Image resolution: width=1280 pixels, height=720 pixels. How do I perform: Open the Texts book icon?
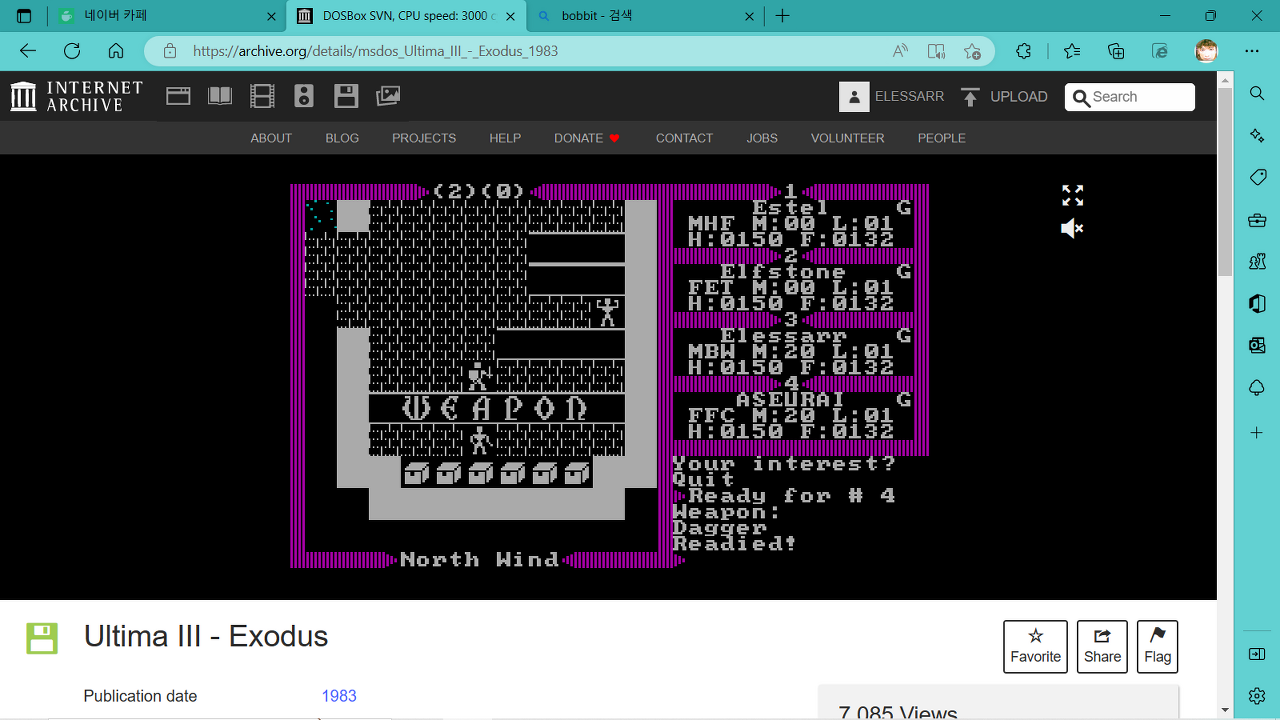coord(220,96)
